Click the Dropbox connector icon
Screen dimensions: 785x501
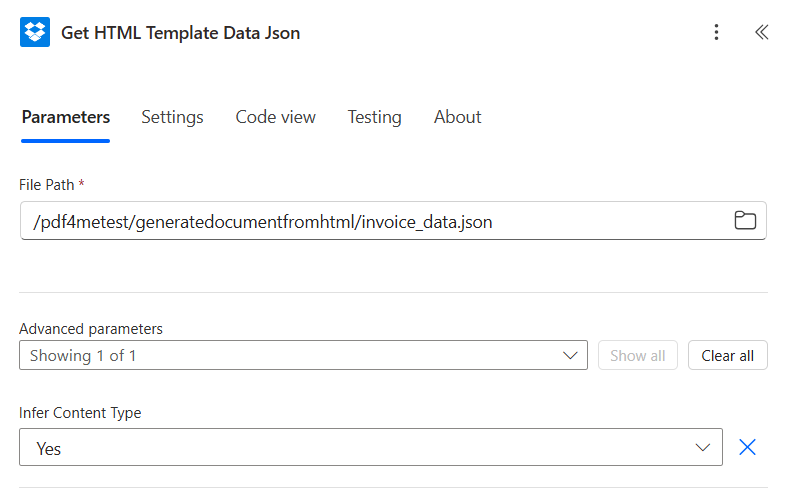(35, 33)
